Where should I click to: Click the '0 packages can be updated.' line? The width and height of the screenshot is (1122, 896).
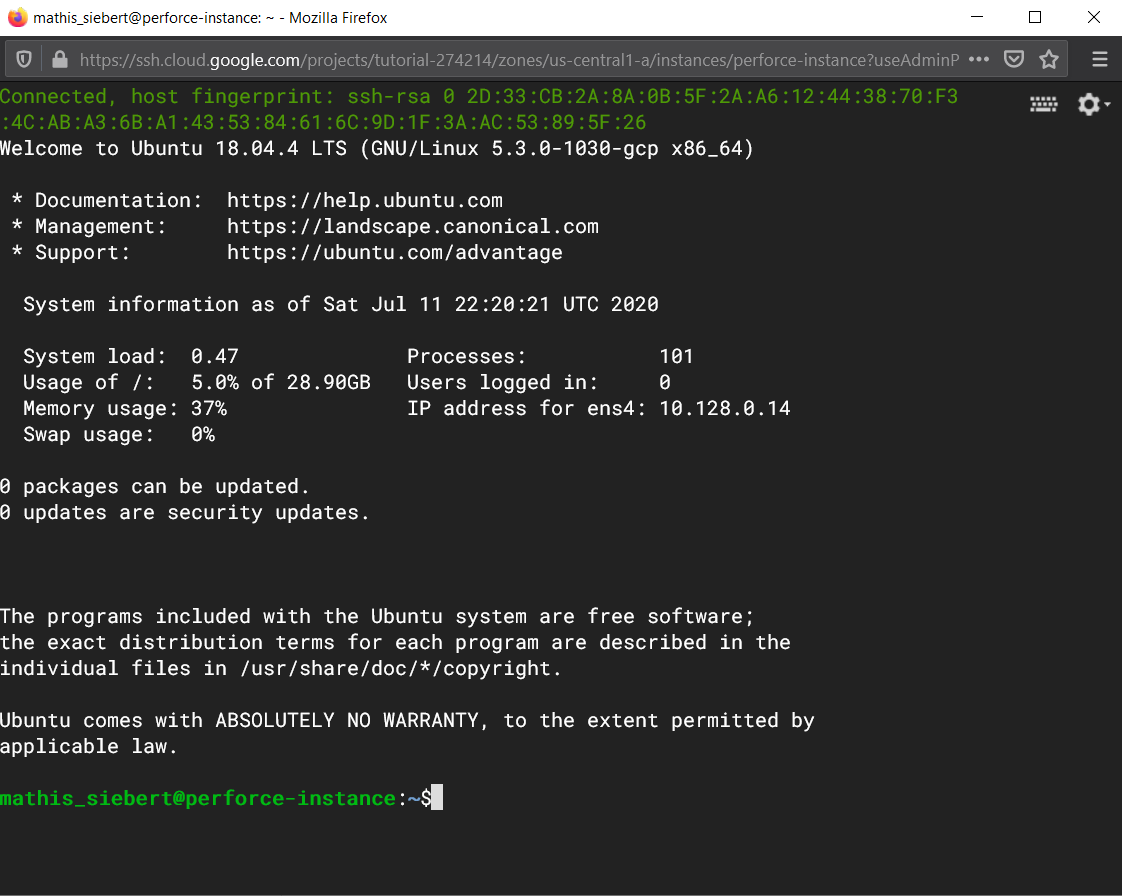[x=155, y=487]
